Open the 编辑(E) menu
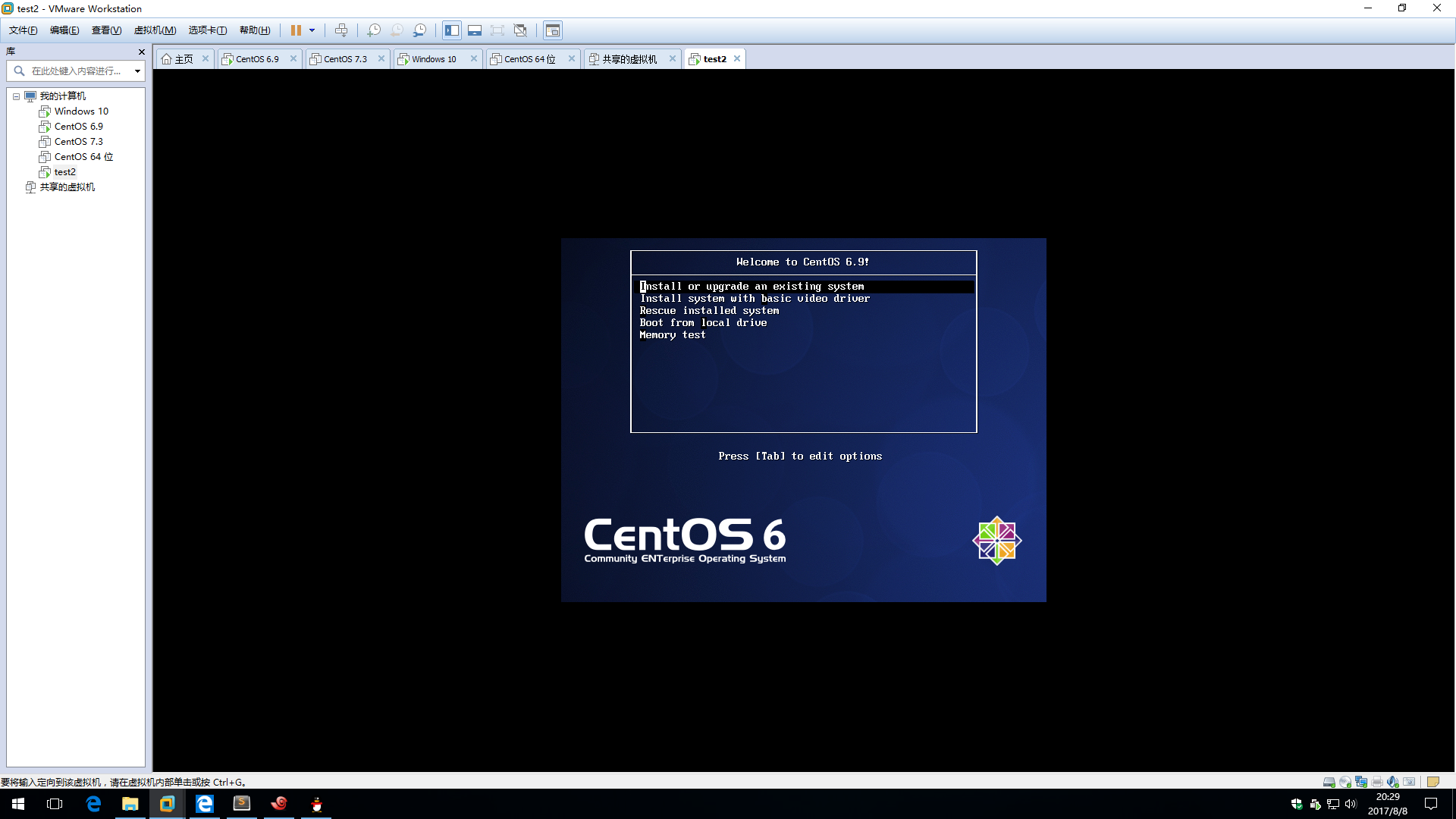The height and width of the screenshot is (819, 1456). 64,30
